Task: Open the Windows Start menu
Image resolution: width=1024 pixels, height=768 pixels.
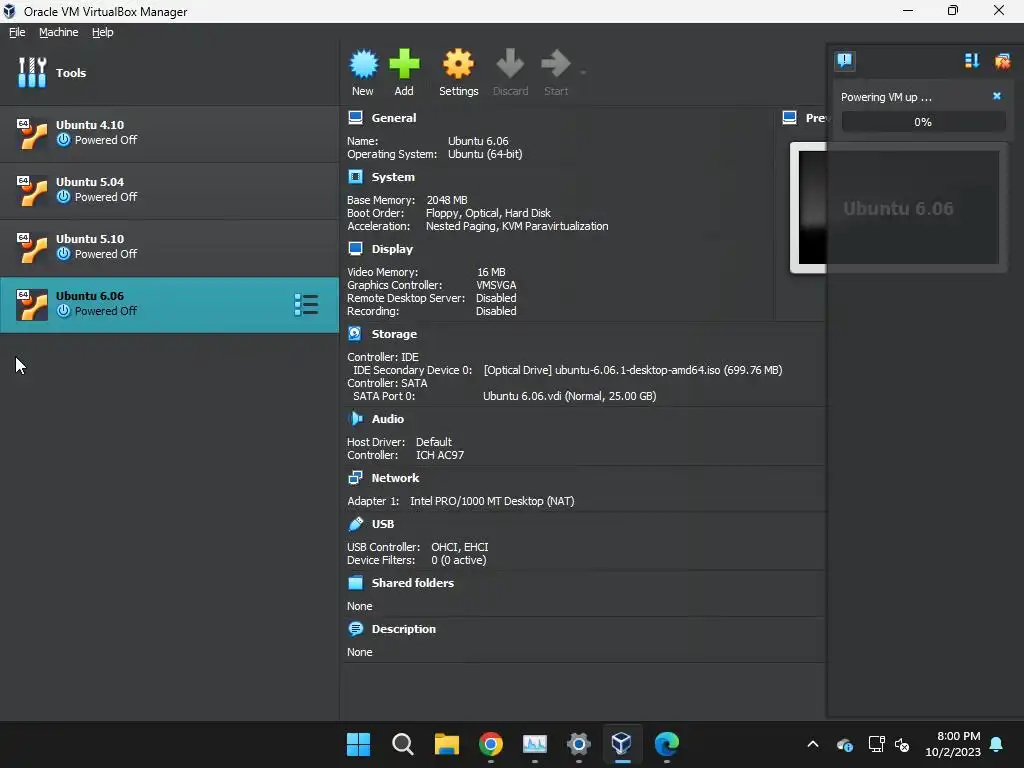Action: pyautogui.click(x=359, y=744)
